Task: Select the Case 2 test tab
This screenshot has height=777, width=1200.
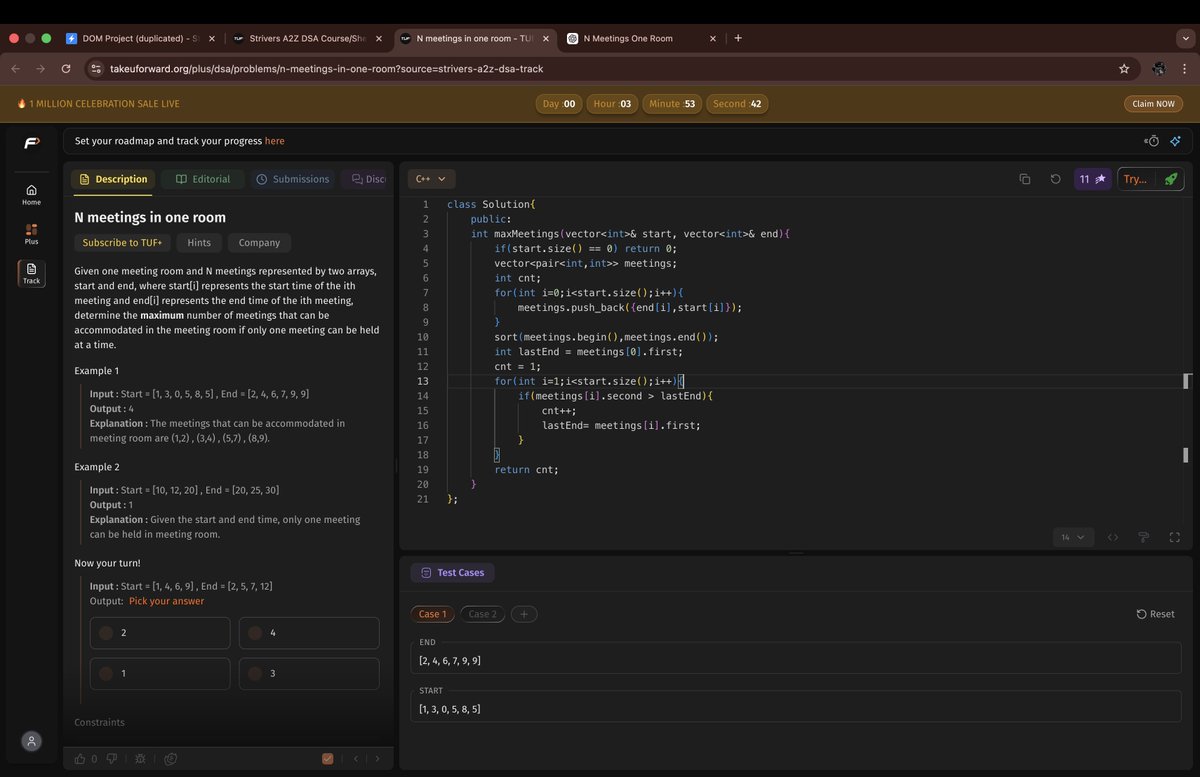Action: tap(483, 614)
